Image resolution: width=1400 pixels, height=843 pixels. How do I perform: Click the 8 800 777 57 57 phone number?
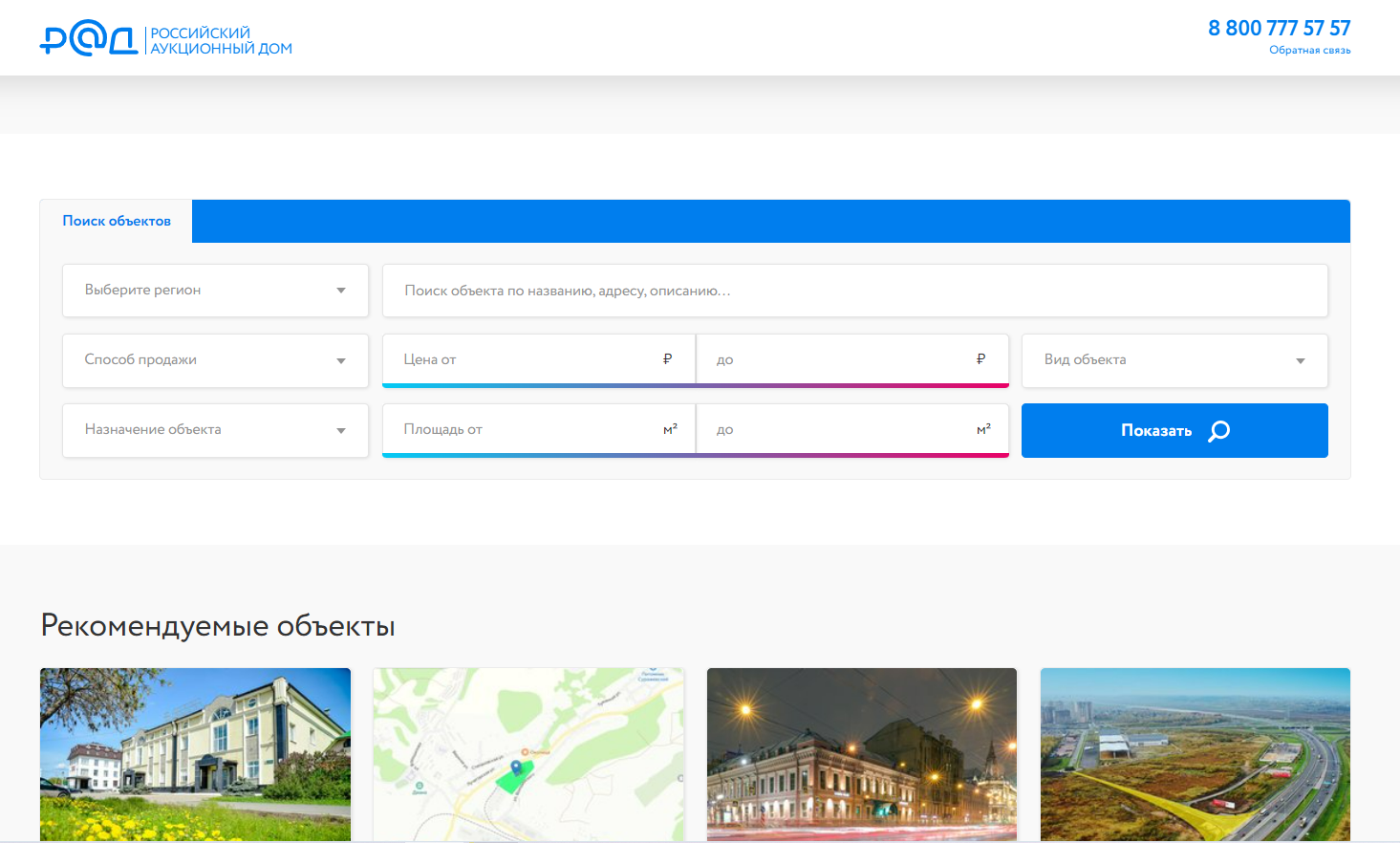1279,28
